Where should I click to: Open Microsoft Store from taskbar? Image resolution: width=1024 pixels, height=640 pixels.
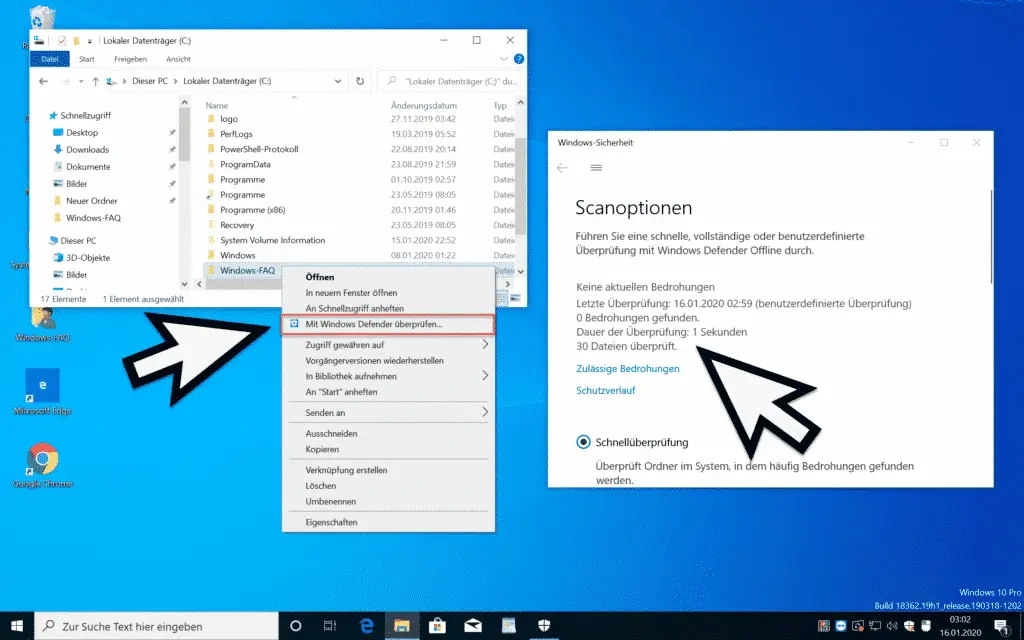point(437,626)
